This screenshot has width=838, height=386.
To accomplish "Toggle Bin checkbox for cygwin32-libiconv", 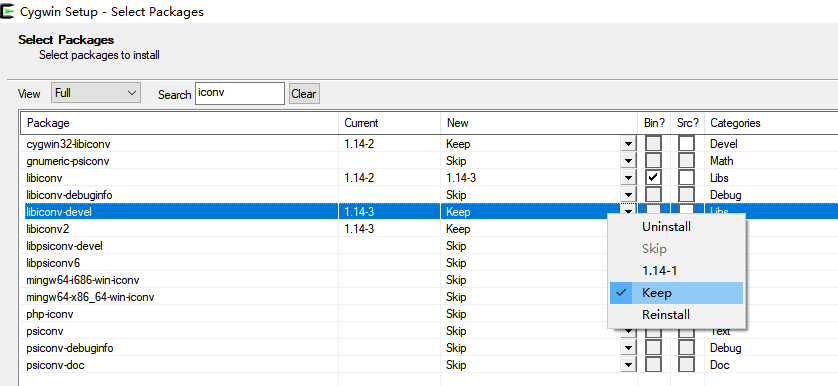I will coord(653,144).
